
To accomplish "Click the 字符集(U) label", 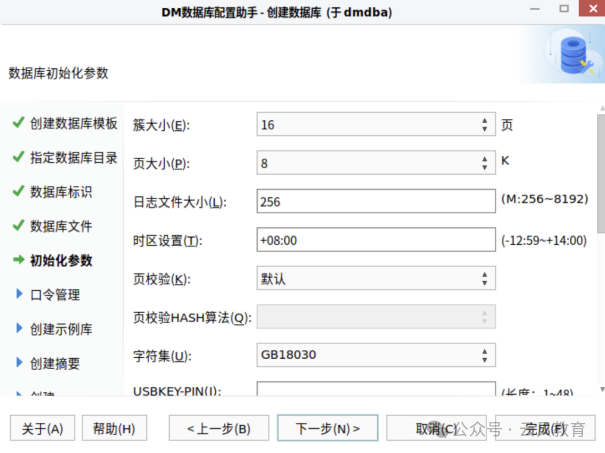I will coord(162,356).
